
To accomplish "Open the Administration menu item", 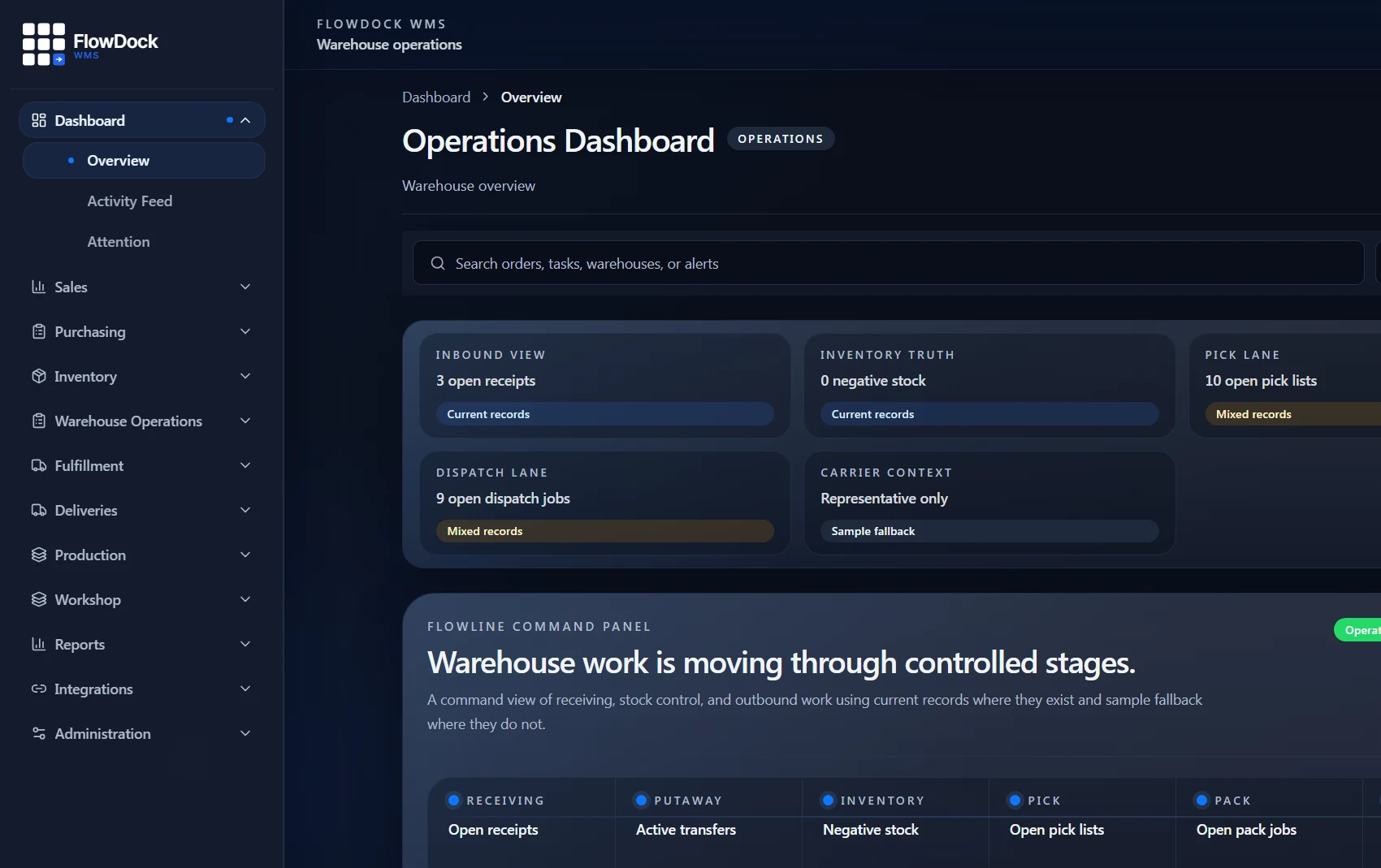I will pos(142,733).
